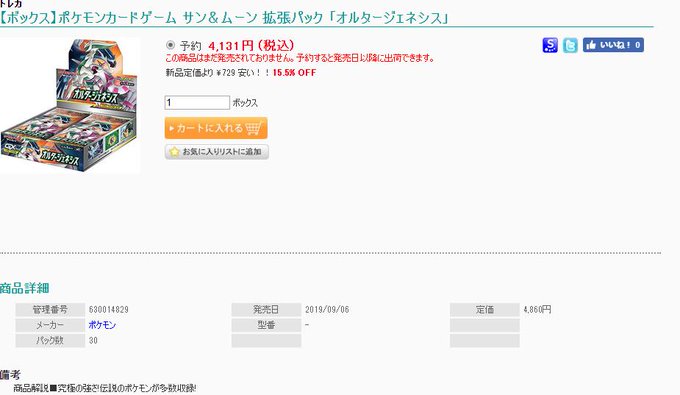This screenshot has height=395, width=680.
Task: Click the お気に入りリストに追加 button
Action: [216, 152]
